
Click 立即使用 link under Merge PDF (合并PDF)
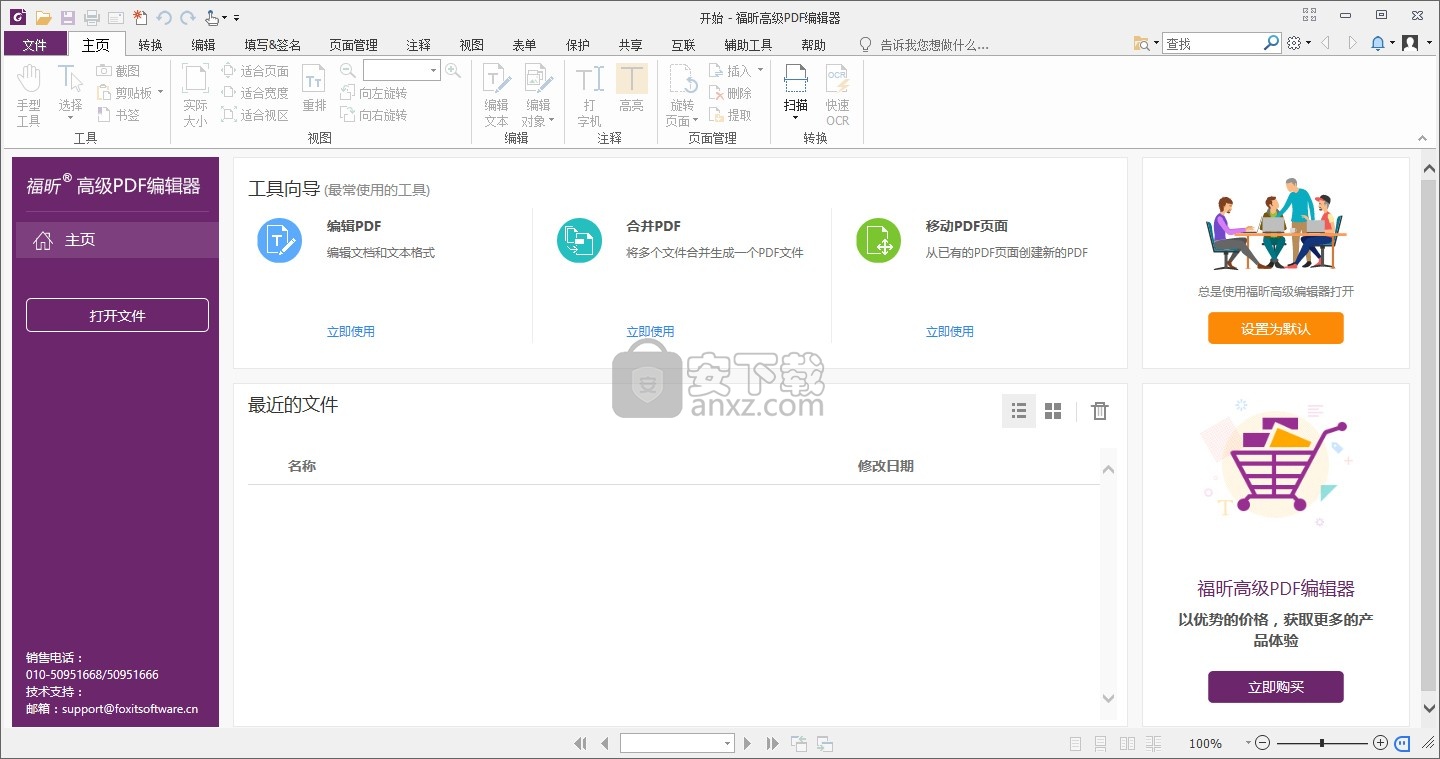[650, 331]
